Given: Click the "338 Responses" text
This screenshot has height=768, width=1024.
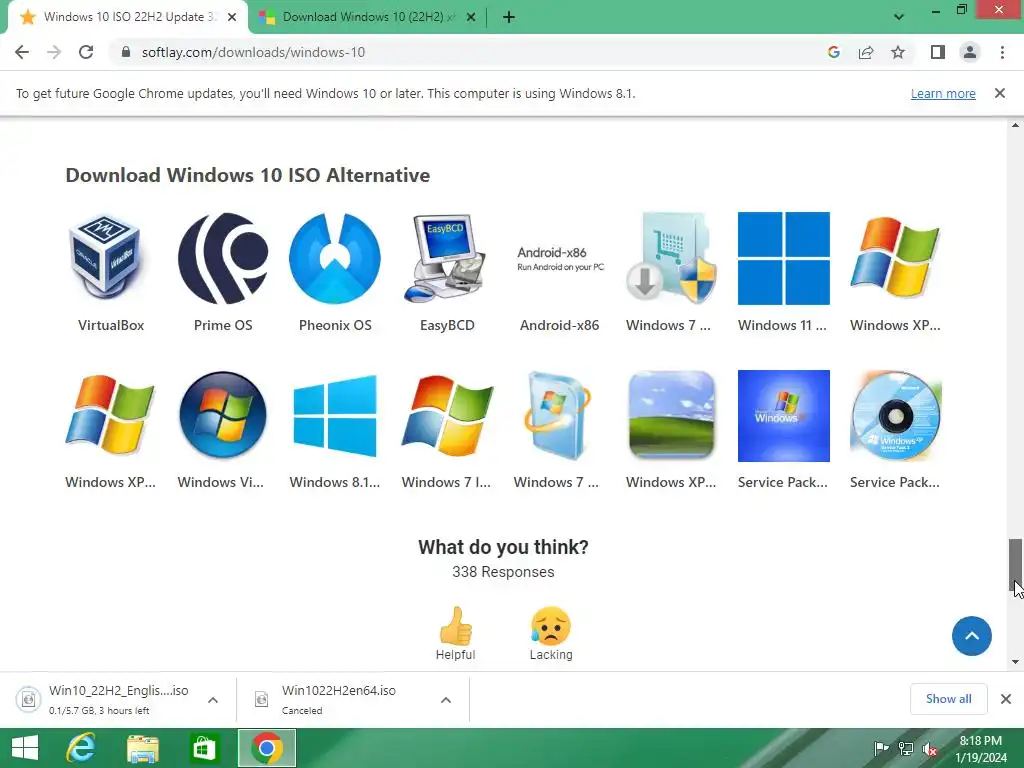Looking at the screenshot, I should point(503,572).
